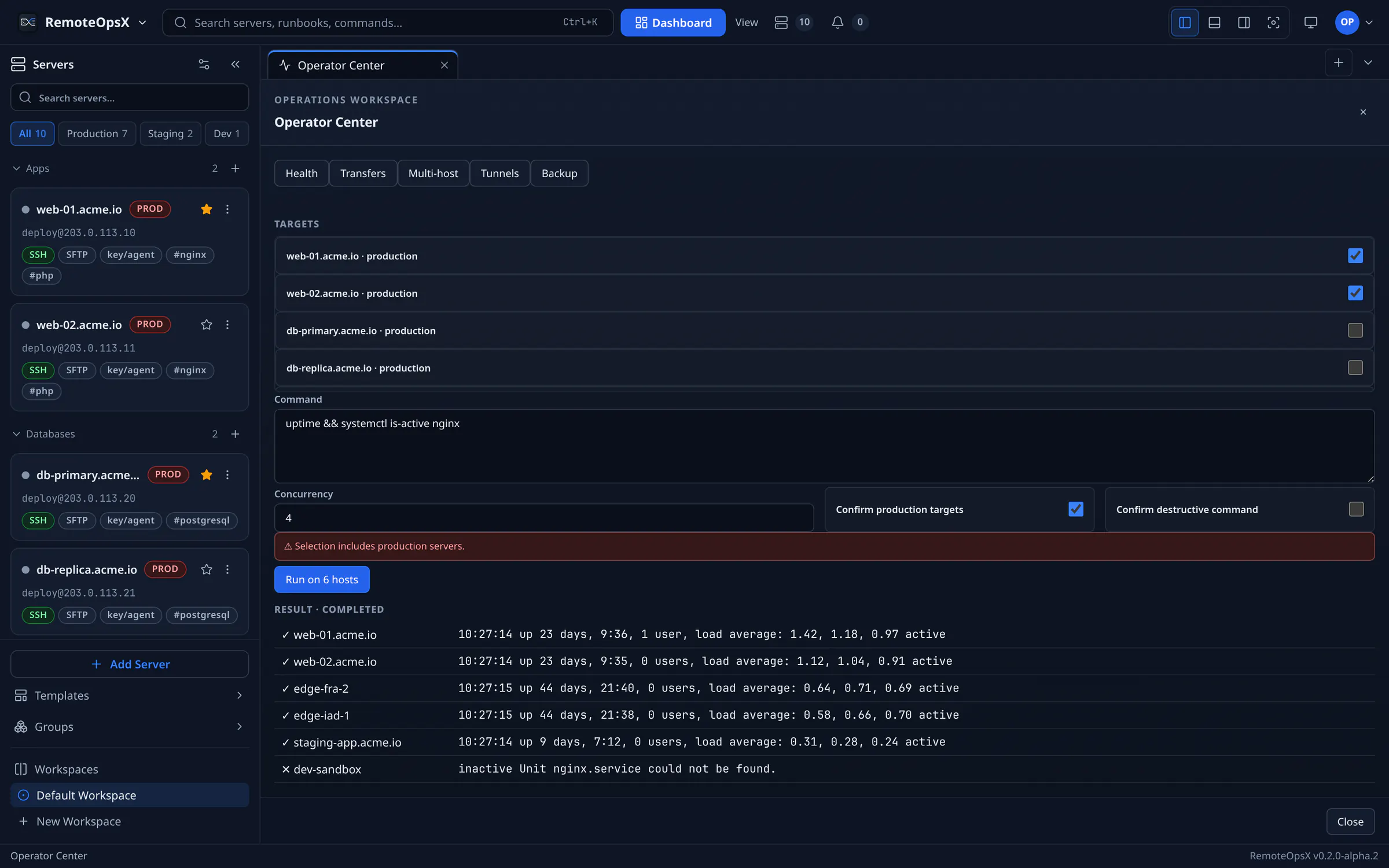
Task: Click the monitor display icon
Action: (x=1310, y=23)
